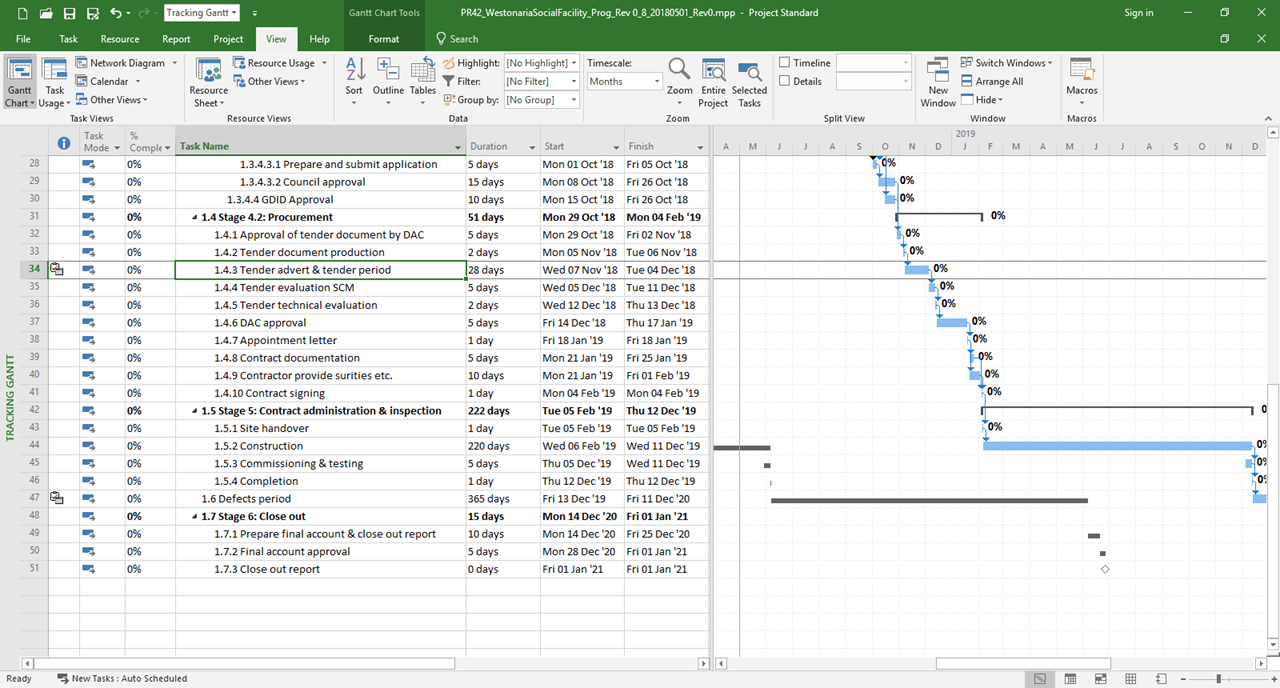This screenshot has width=1280, height=688.
Task: Switch to the Project ribbon tab
Action: point(228,39)
